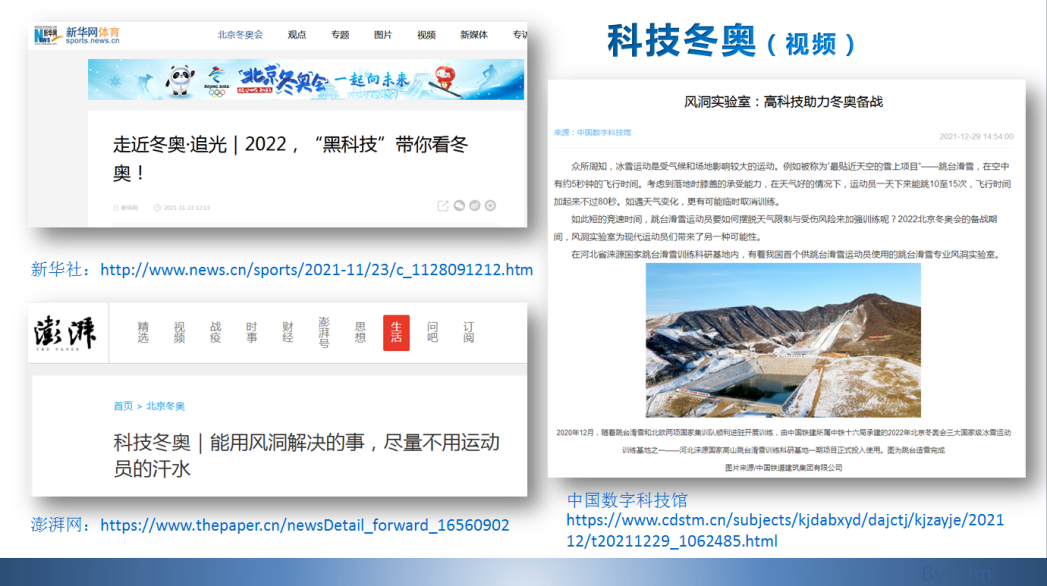Click The Paper 澎湃 logo
Viewport: 1047px width, 586px height.
tap(65, 332)
